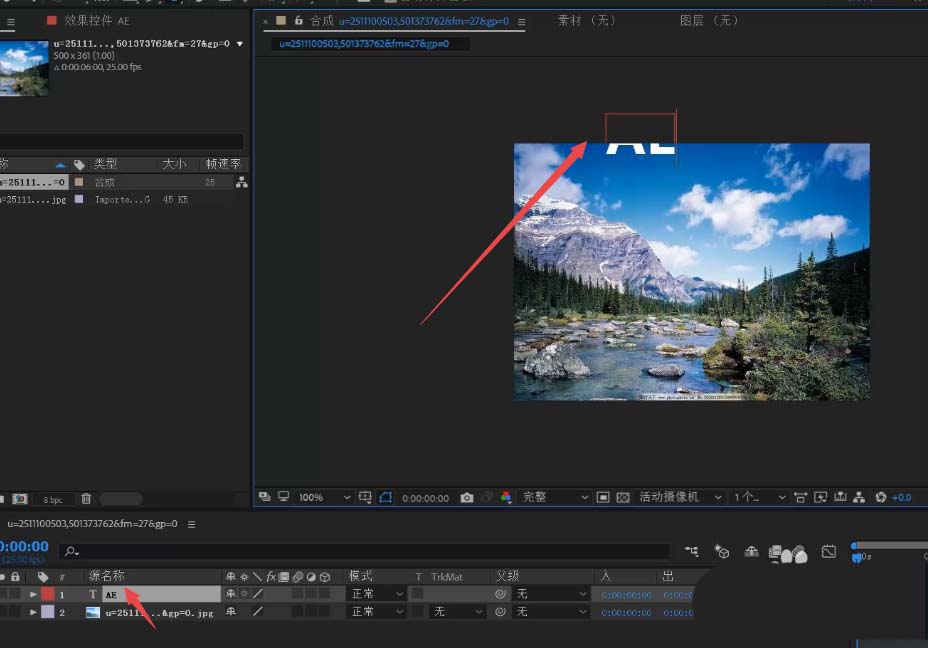Open the project item dropdown arrow beside thumbnail
928x648 pixels.
click(x=240, y=44)
